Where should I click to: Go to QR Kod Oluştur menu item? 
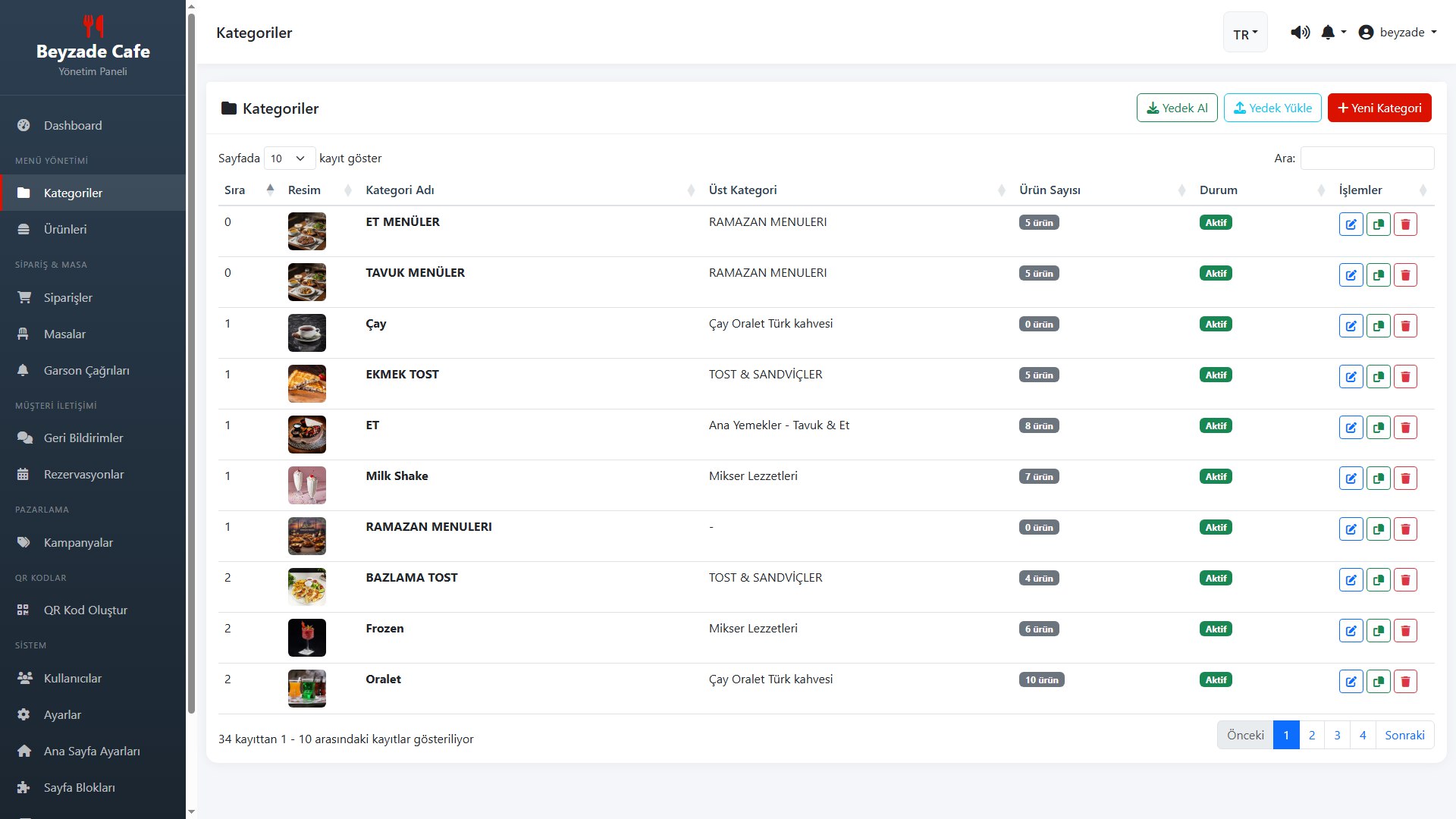85,610
